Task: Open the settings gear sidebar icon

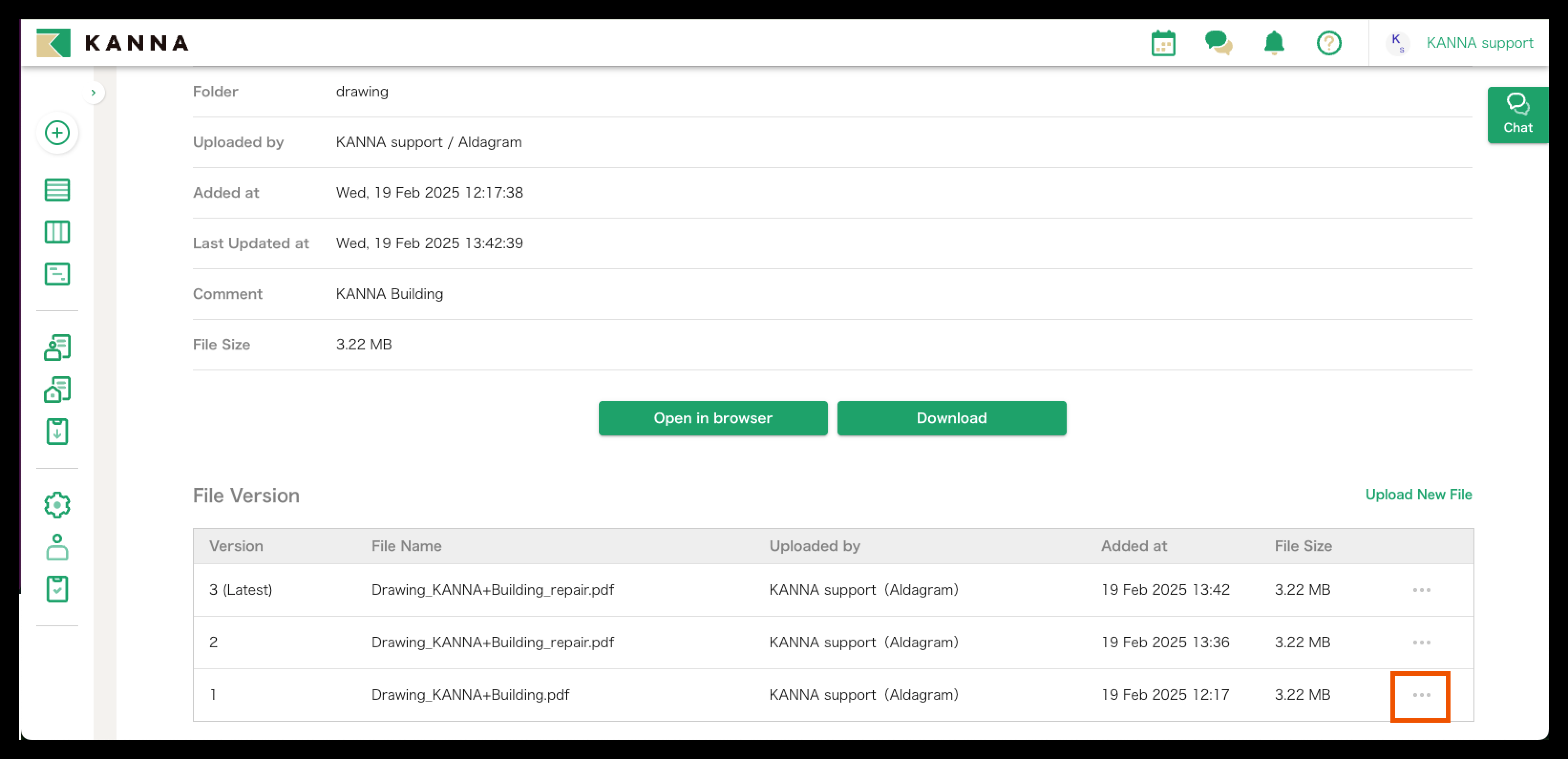Action: point(57,505)
